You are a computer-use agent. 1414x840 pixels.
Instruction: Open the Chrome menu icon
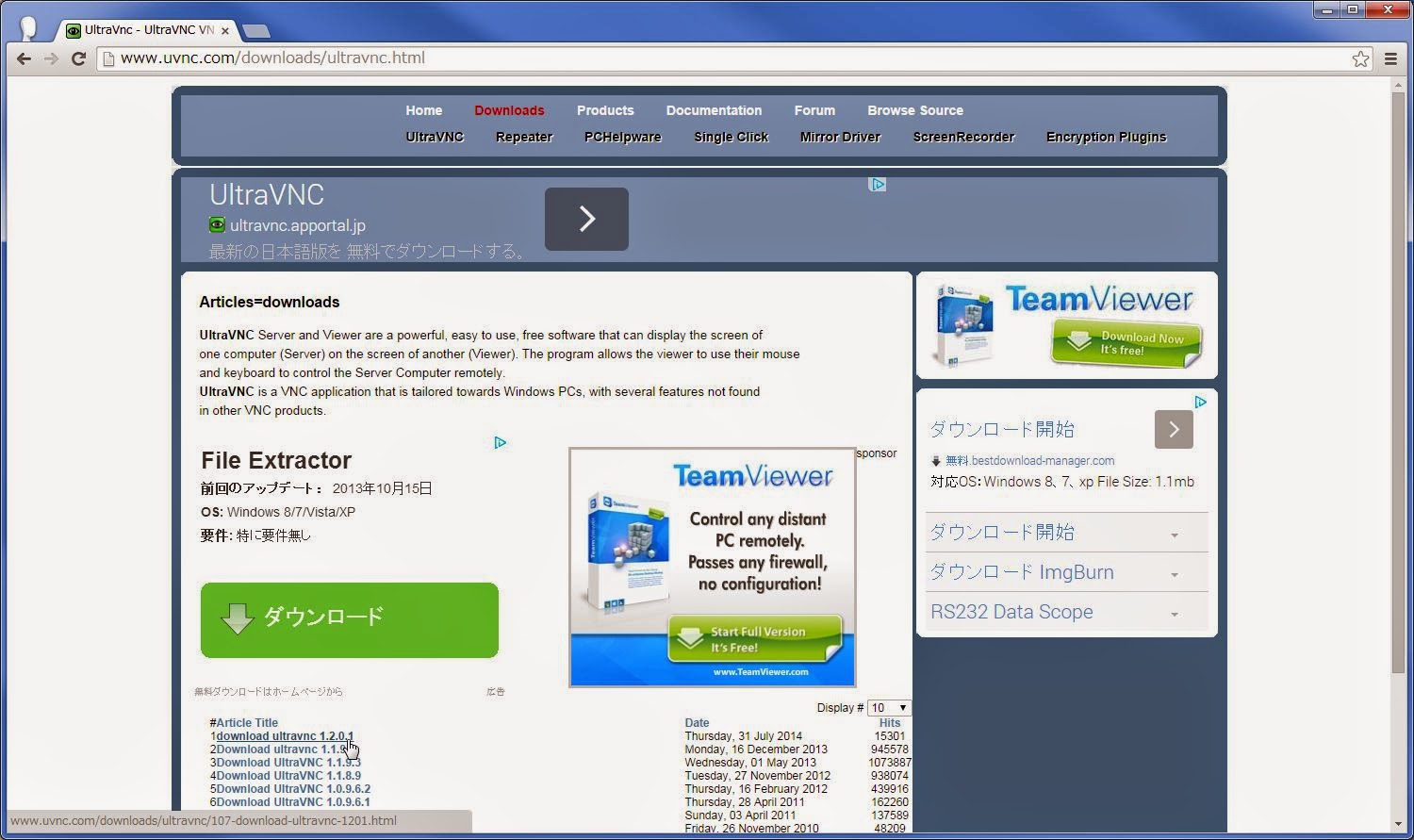pos(1390,58)
